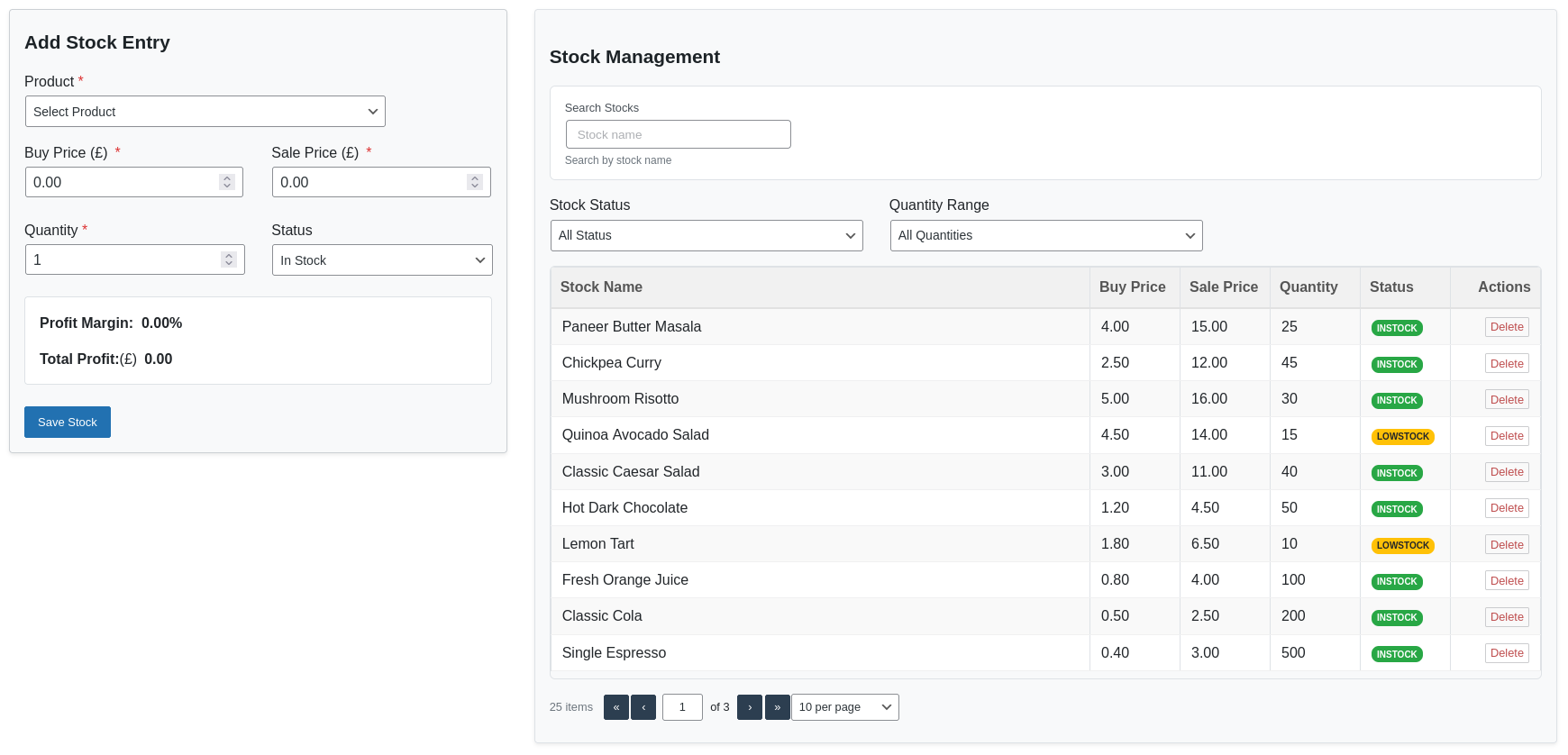Image resolution: width=1568 pixels, height=755 pixels.
Task: Click the Quantity field spinner arrows
Action: [229, 259]
